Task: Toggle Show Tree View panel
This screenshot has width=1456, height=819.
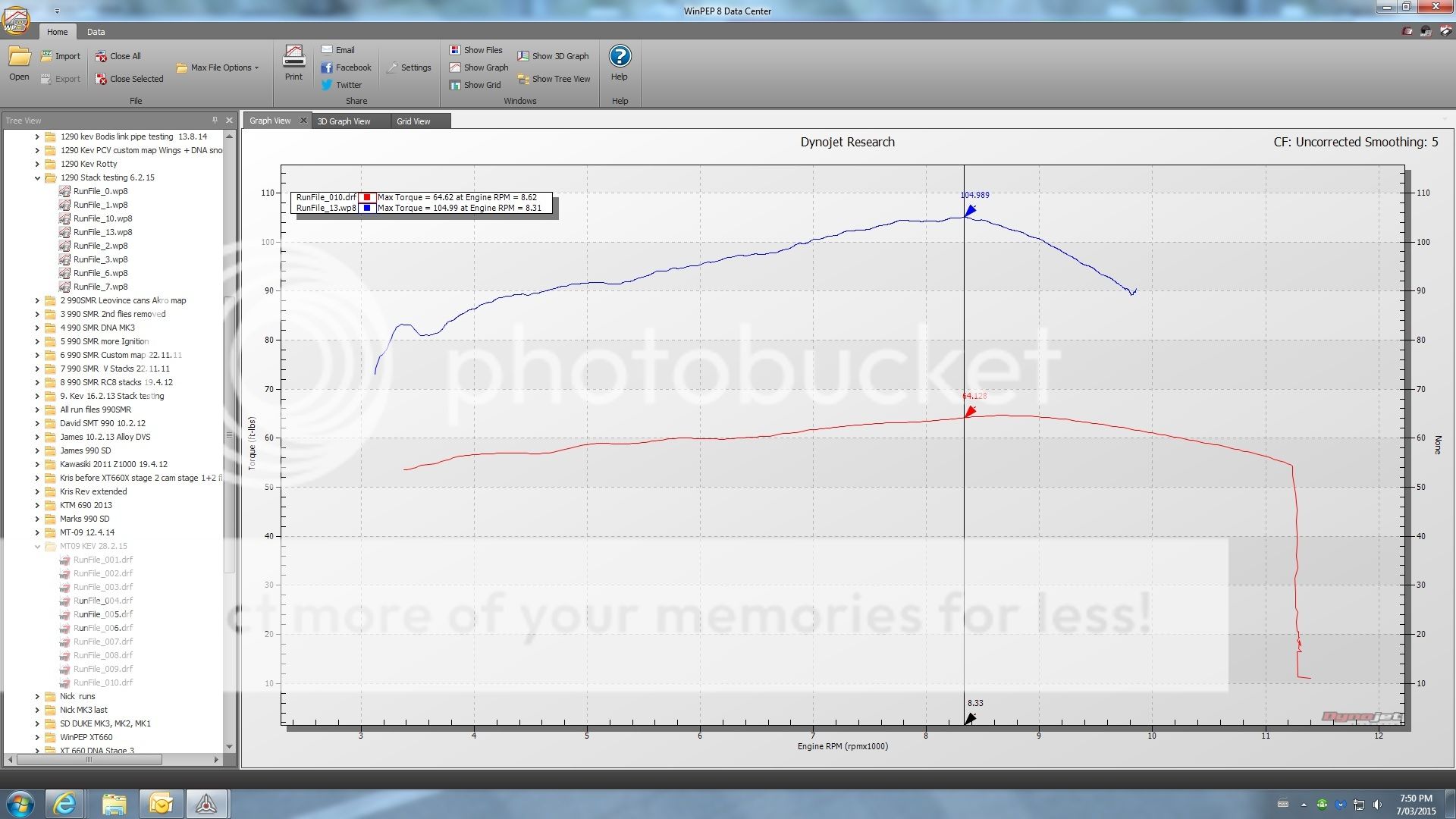Action: [554, 78]
